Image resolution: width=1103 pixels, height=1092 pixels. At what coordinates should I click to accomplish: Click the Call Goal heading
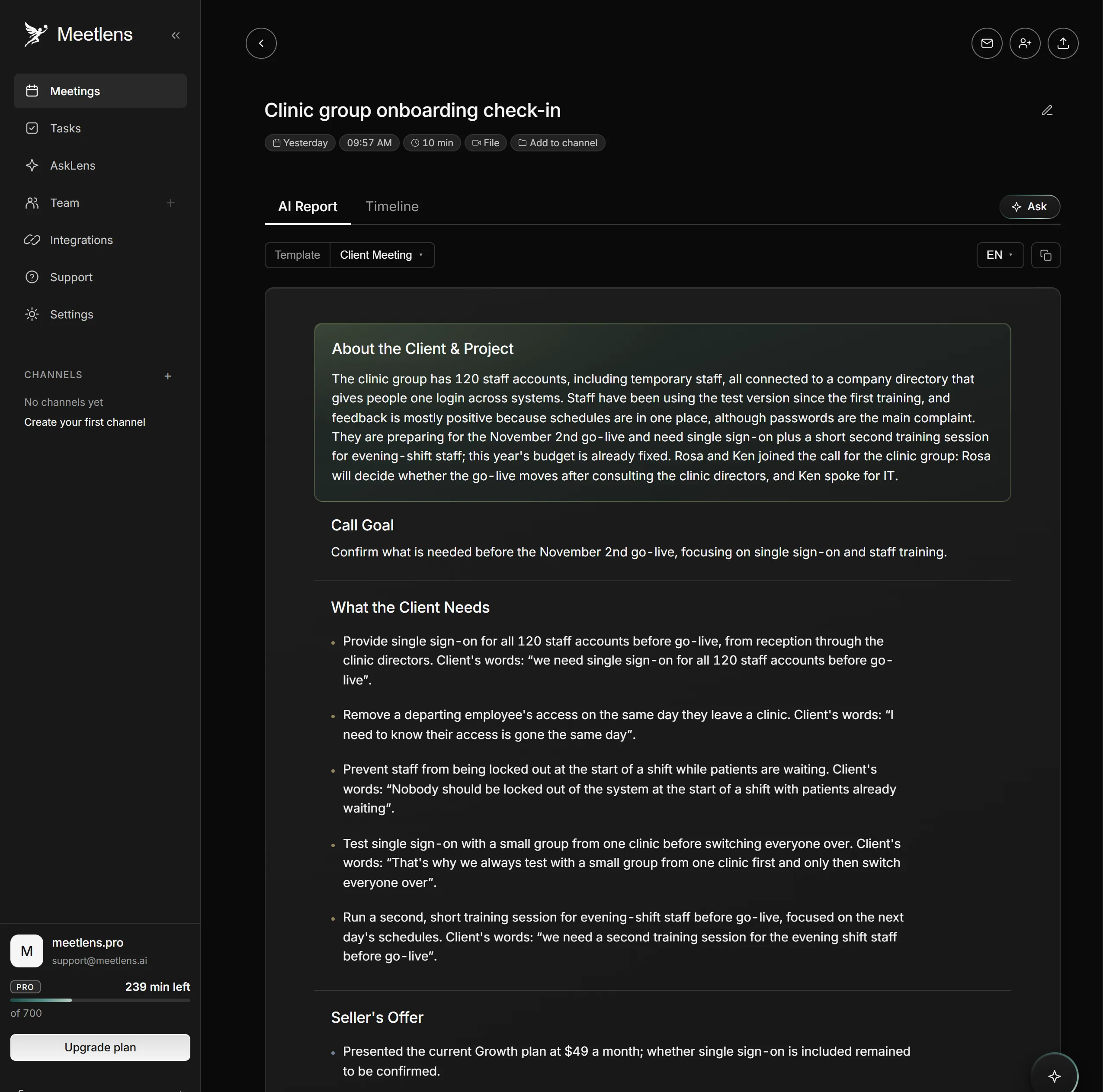(x=362, y=525)
